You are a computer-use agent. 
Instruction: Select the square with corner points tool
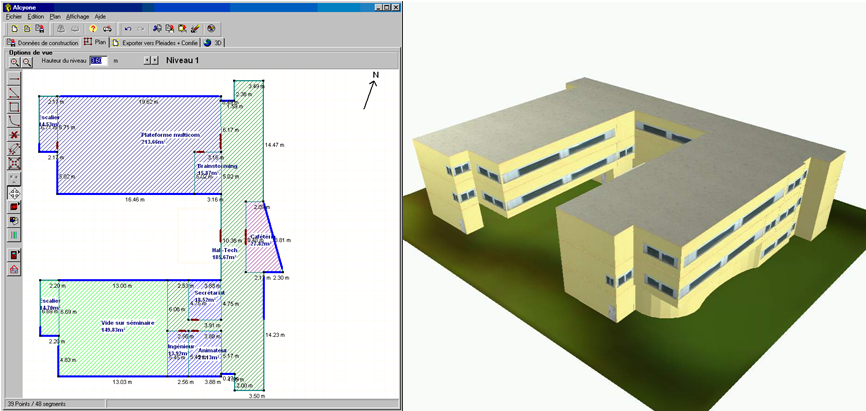(14, 164)
